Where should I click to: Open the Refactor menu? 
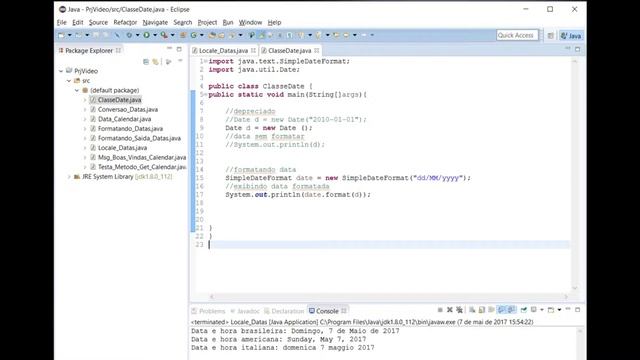click(125, 22)
